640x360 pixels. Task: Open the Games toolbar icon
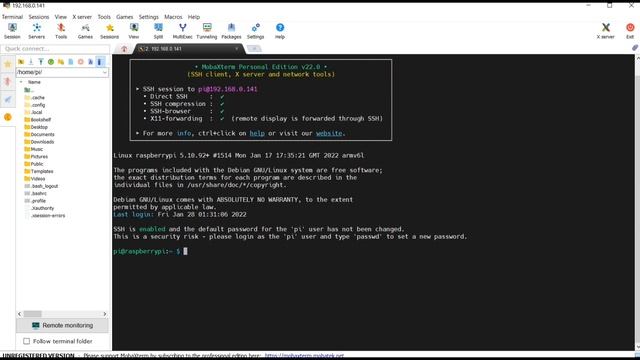85,31
